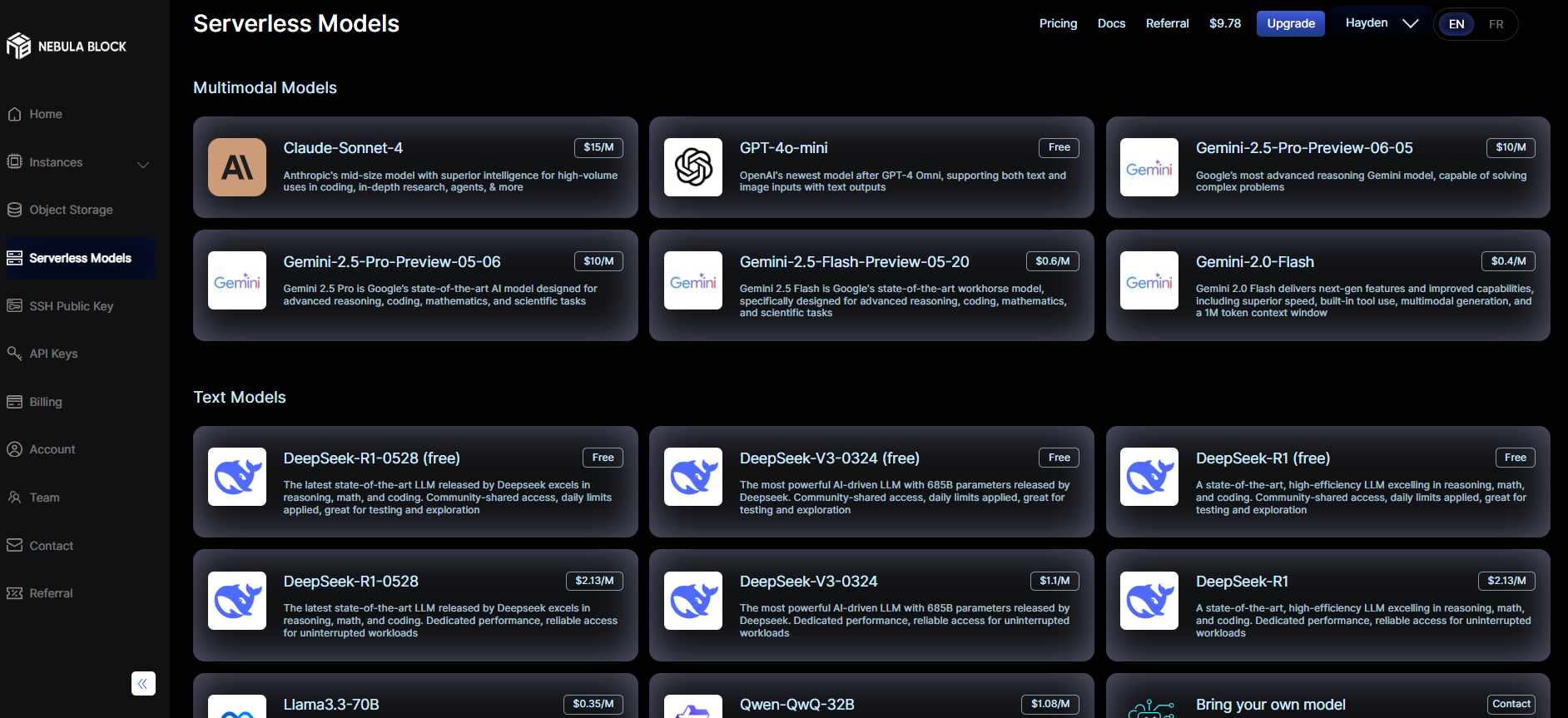Collapse sidebar with double-chevron button

143,684
